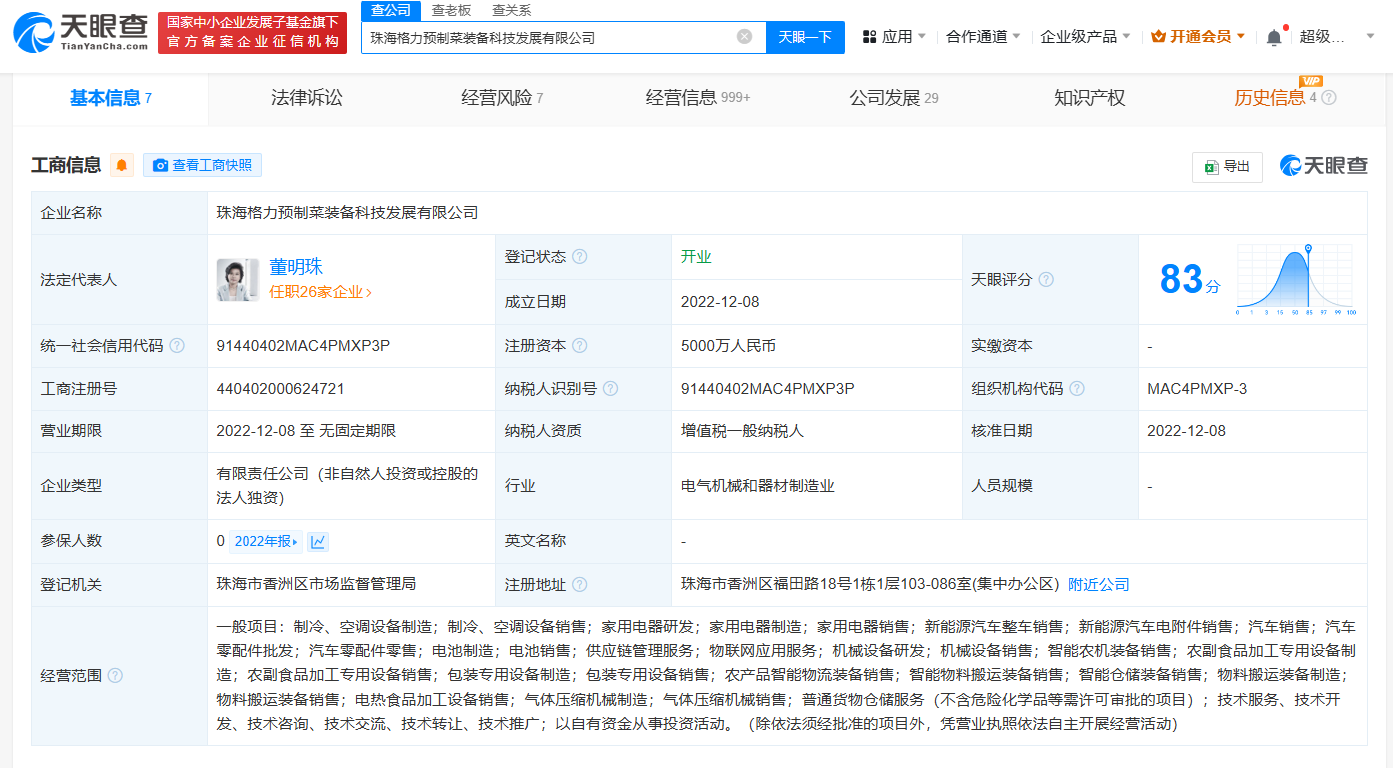The width and height of the screenshot is (1393, 768).
Task: Click the notification bell icon top right
Action: [x=1272, y=35]
